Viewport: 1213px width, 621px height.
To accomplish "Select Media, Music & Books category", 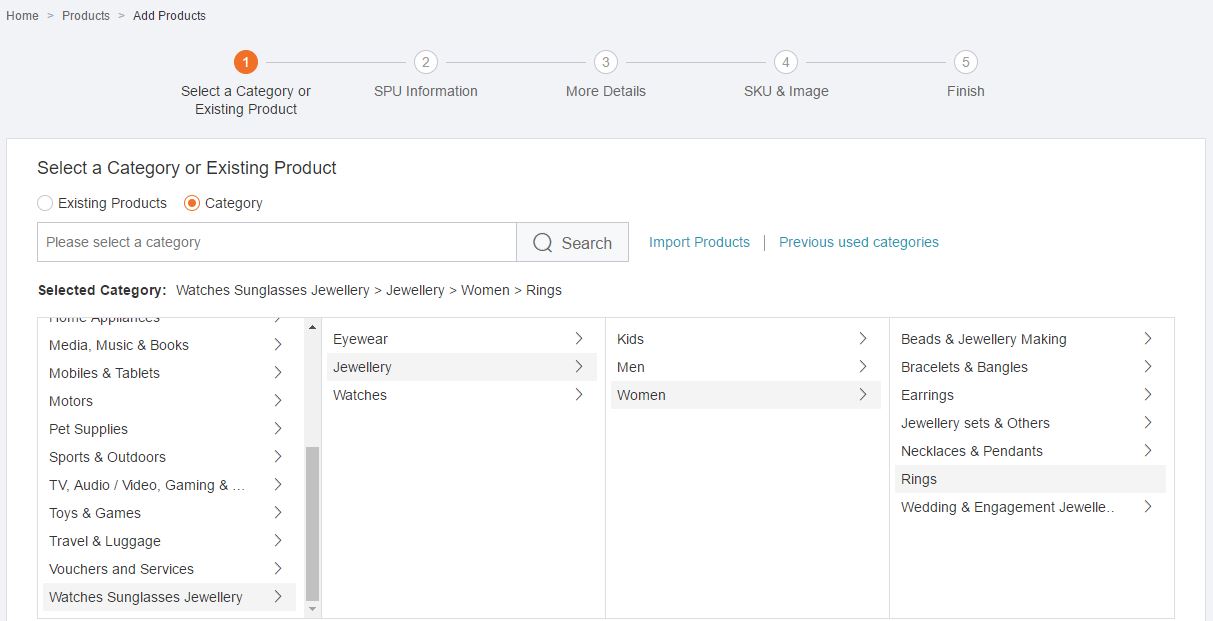I will tap(169, 345).
